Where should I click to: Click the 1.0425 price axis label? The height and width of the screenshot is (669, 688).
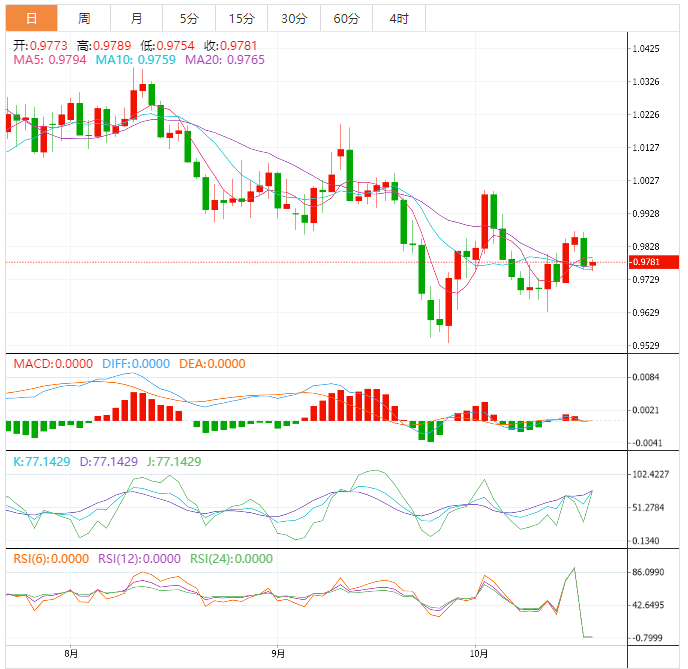coord(645,49)
